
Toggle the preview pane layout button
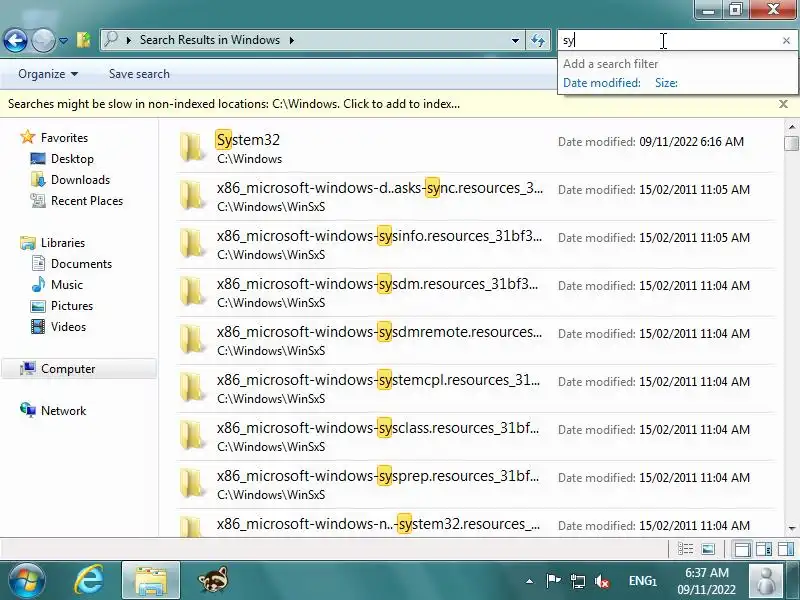tap(786, 549)
